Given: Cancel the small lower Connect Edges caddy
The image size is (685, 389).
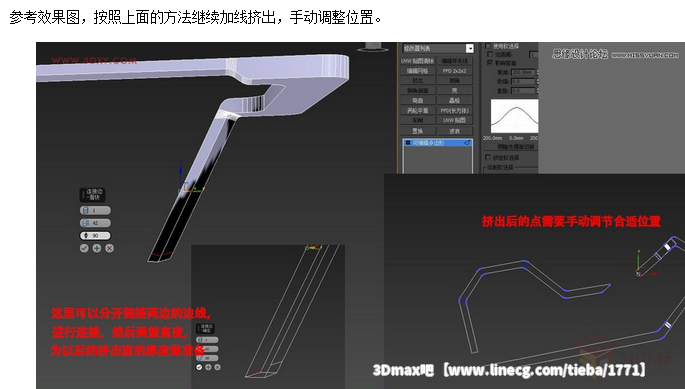Looking at the screenshot, I should point(218,367).
